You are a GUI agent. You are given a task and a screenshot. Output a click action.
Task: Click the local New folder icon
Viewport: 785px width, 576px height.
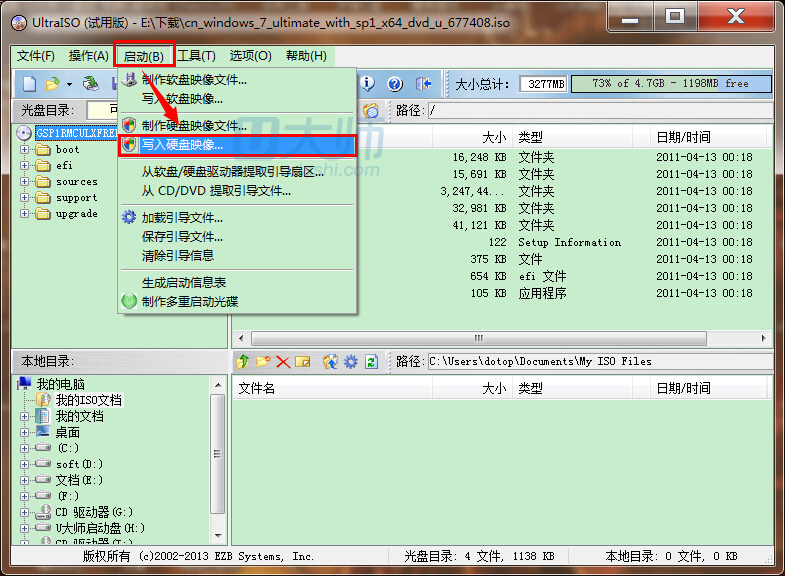click(x=263, y=361)
